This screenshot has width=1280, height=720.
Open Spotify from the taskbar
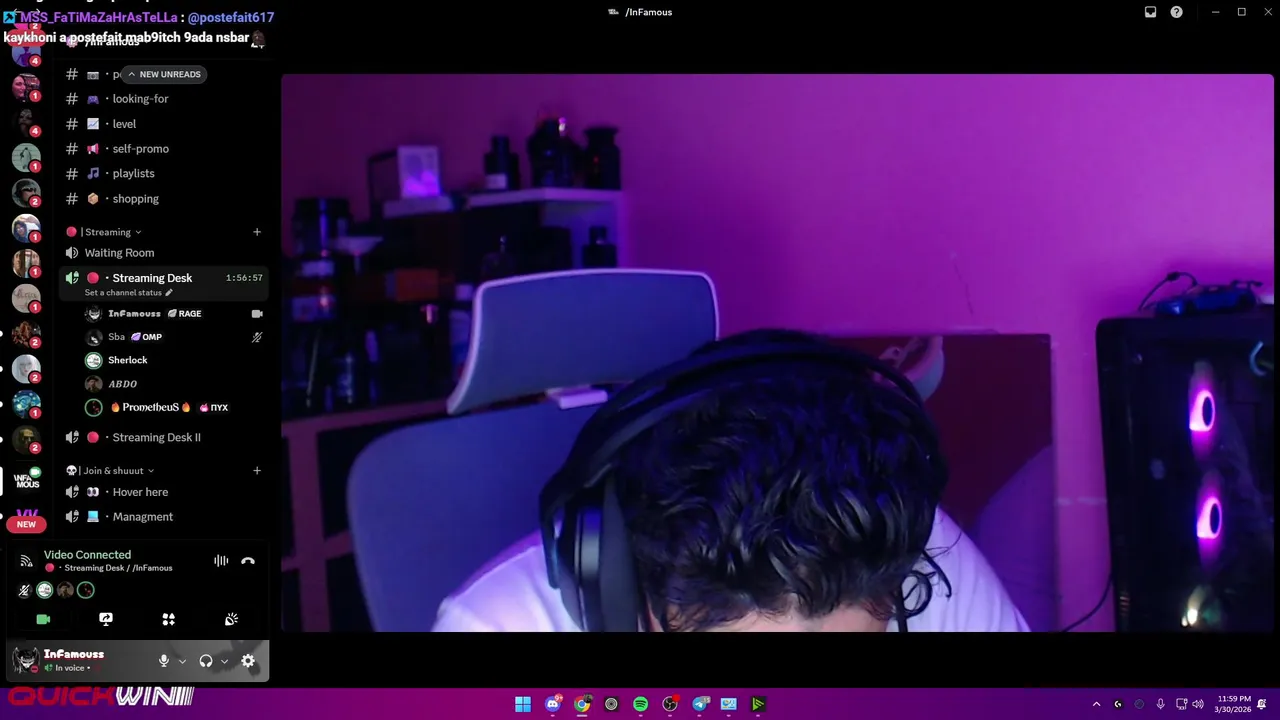click(x=641, y=704)
